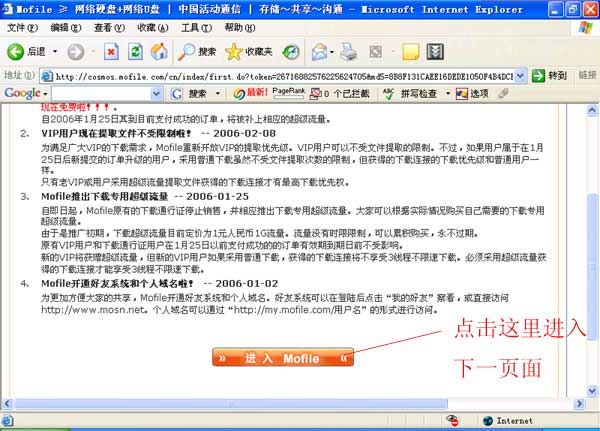Click the 链接 links toolbar label

pos(587,75)
